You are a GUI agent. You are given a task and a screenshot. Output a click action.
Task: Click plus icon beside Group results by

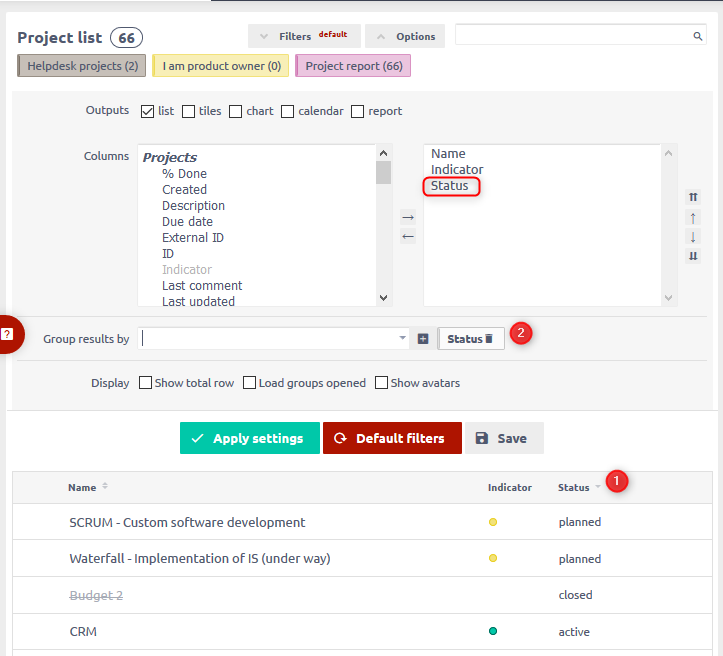(x=423, y=339)
